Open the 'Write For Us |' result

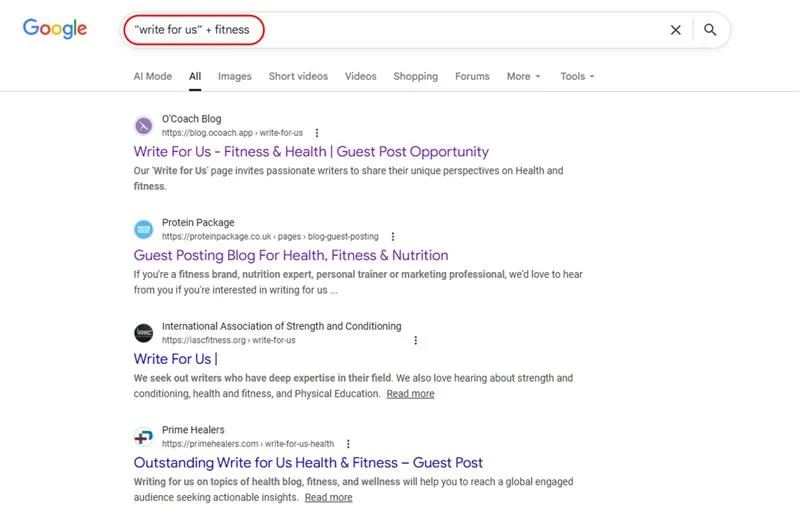176,359
